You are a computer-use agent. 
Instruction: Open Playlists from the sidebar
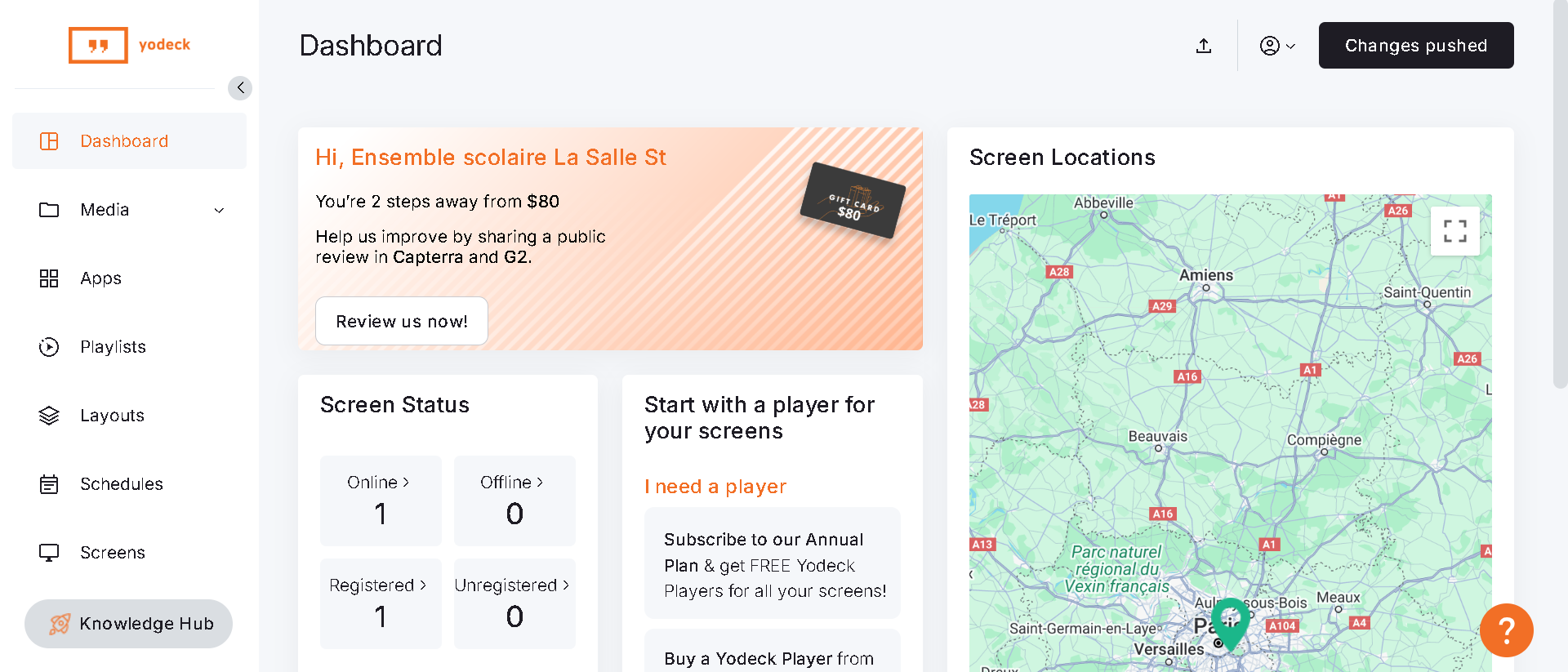113,347
